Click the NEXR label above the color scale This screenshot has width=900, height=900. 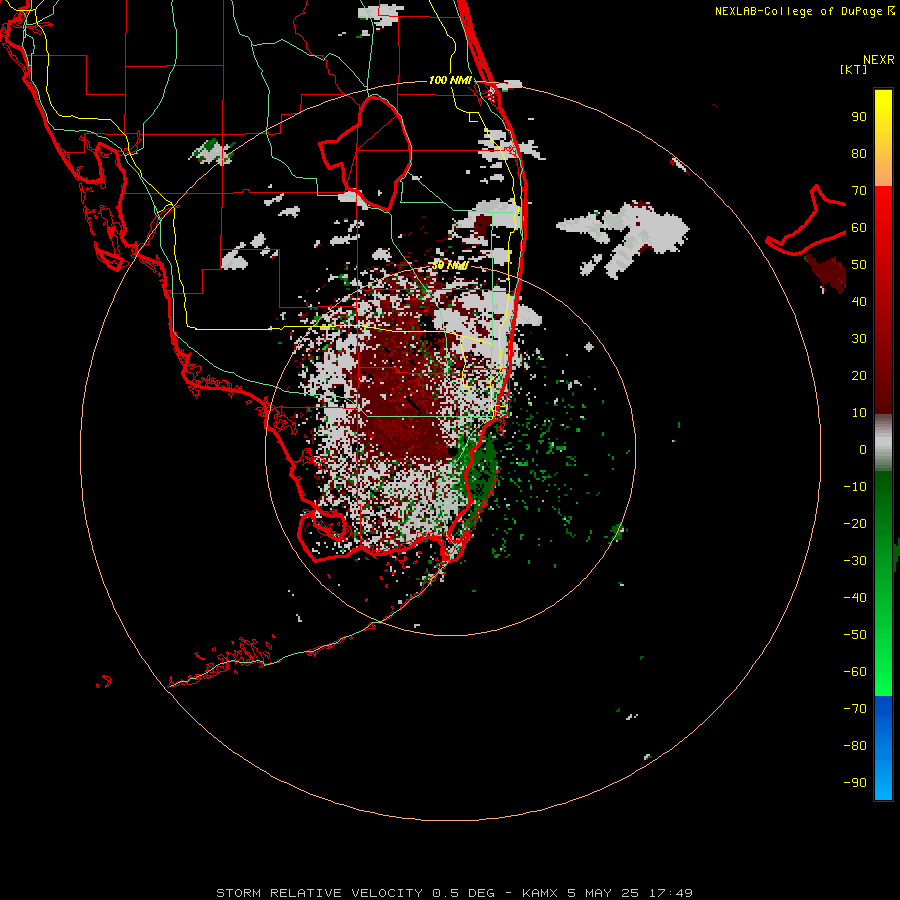[x=878, y=60]
